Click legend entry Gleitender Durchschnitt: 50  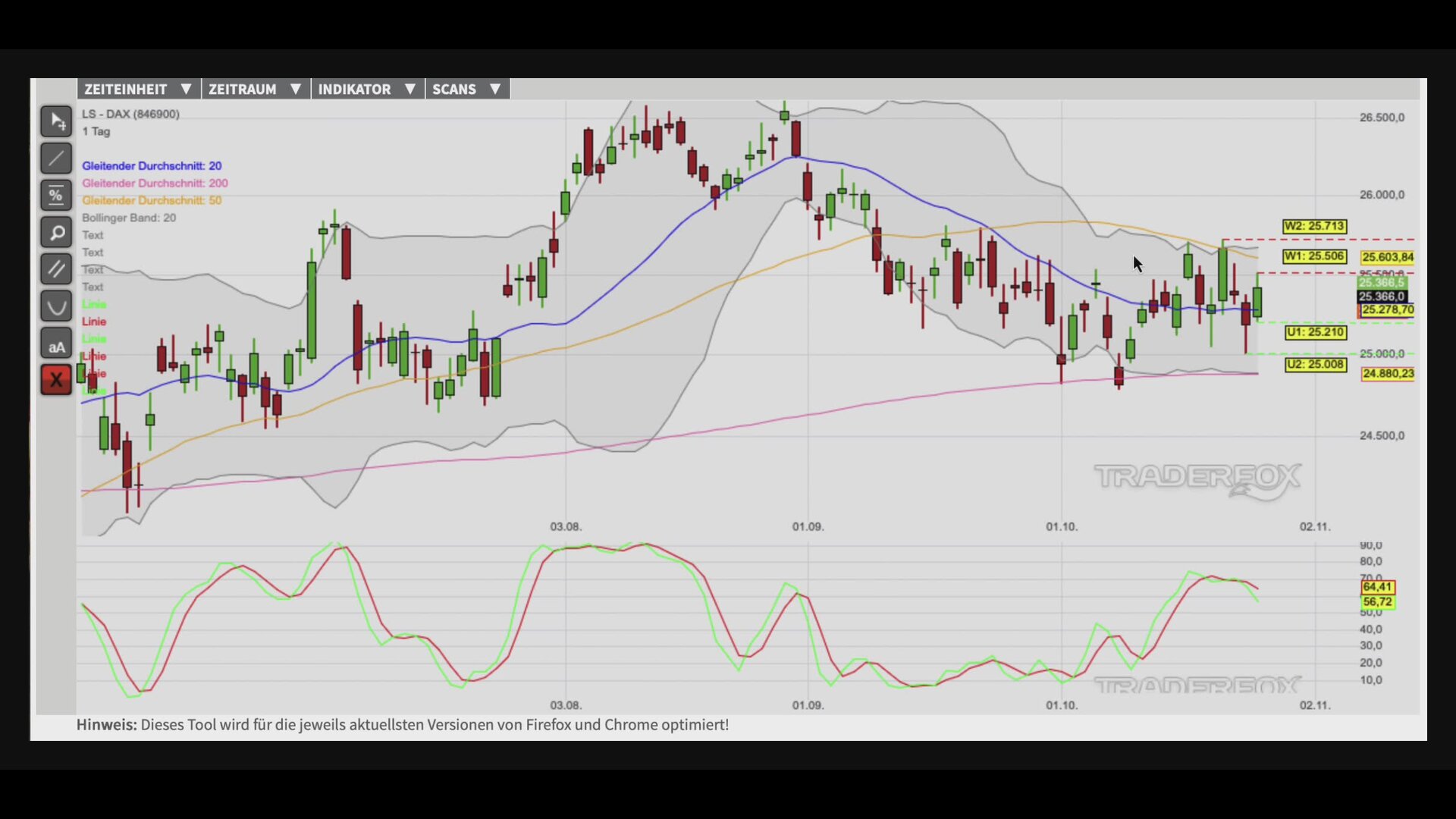coord(152,200)
